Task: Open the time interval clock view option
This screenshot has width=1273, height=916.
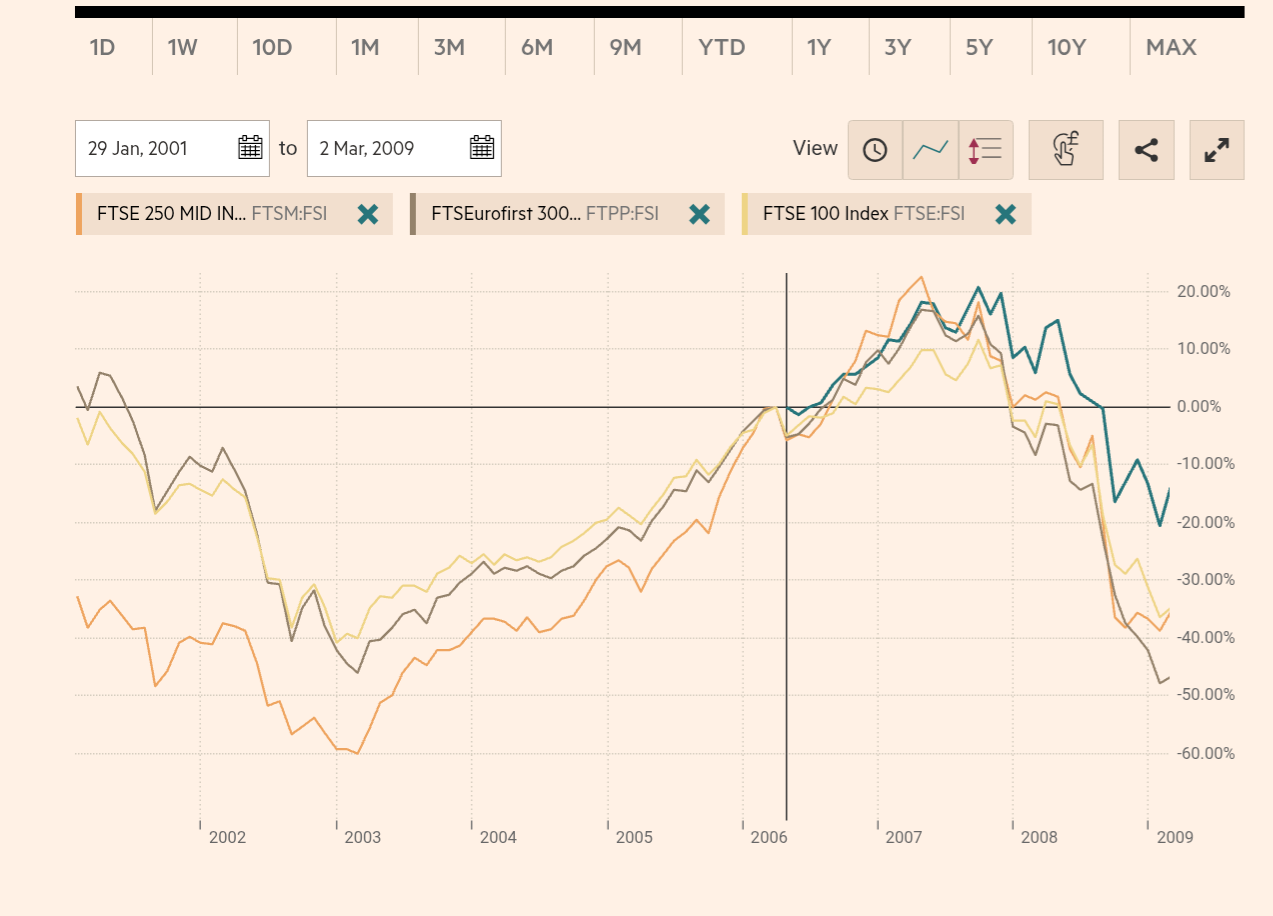Action: coord(875,150)
